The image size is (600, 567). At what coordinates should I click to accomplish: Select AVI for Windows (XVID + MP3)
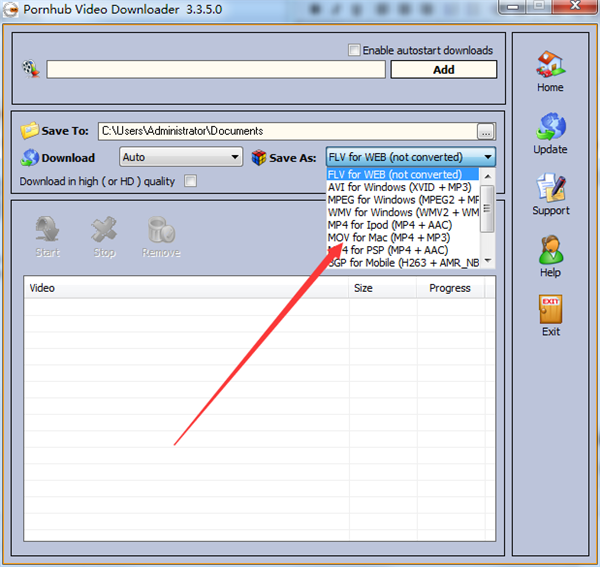403,187
